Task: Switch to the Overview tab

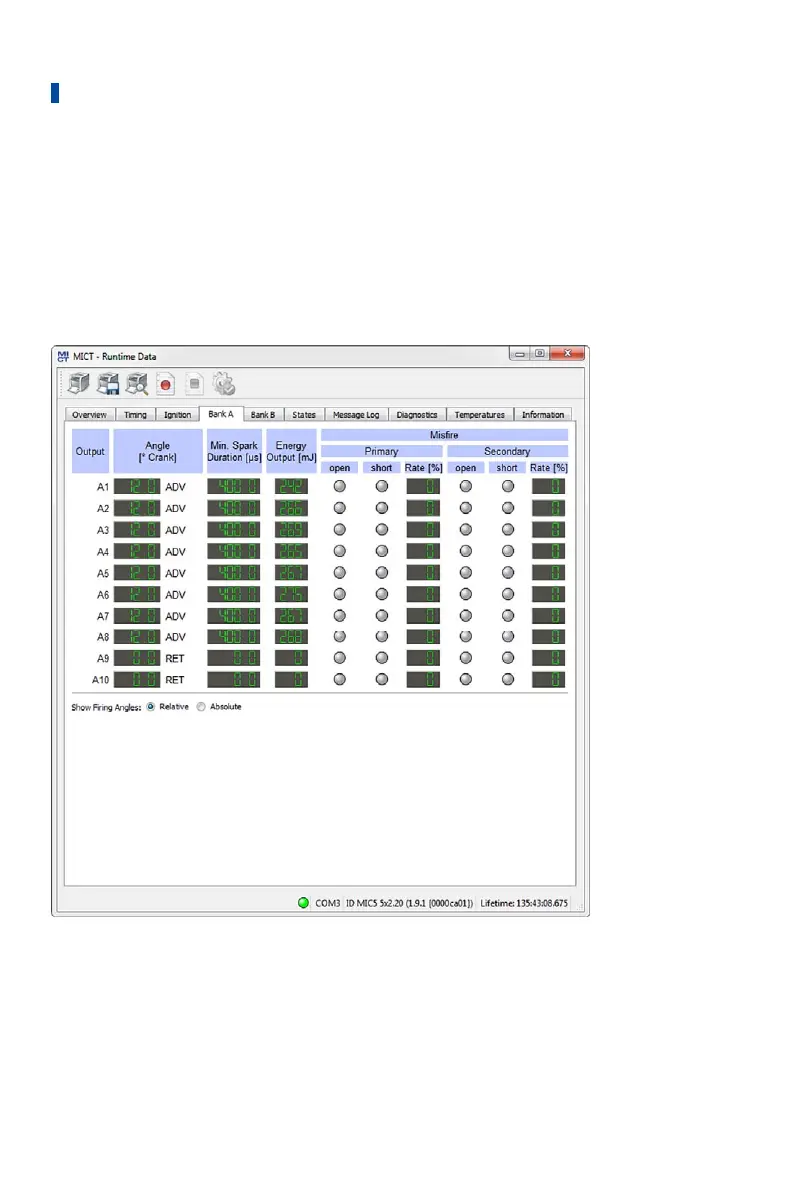Action: pos(90,415)
